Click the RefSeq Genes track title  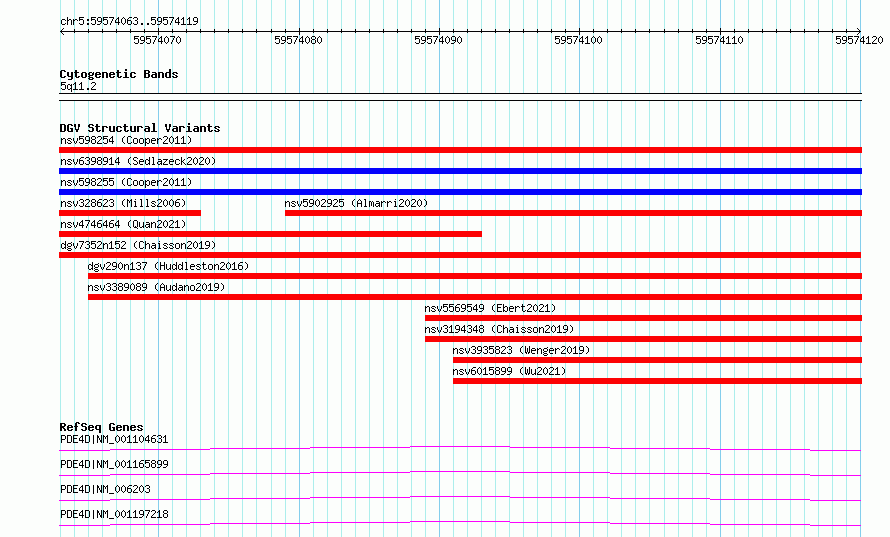(101, 427)
